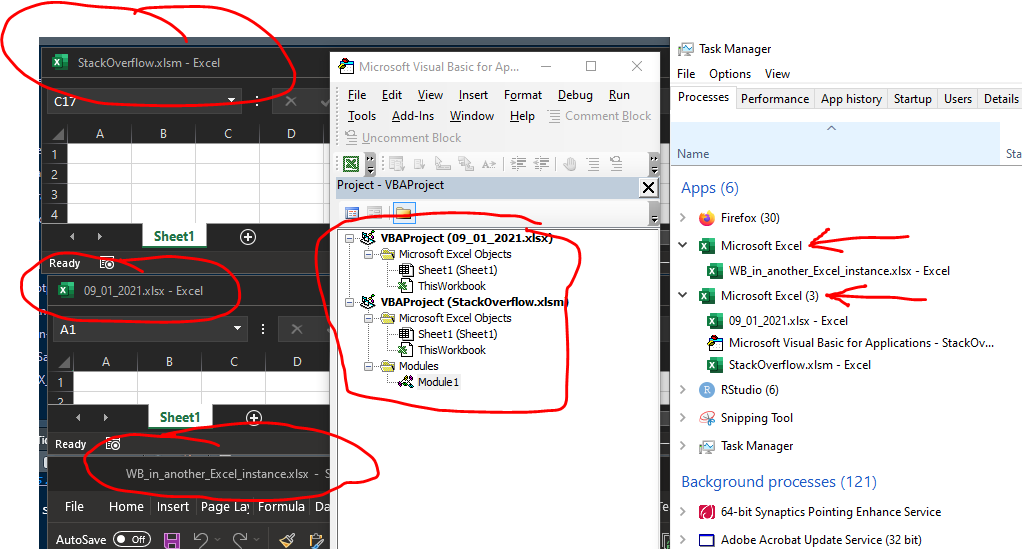
Task: Expand Firefox (30) process group
Action: [x=683, y=217]
